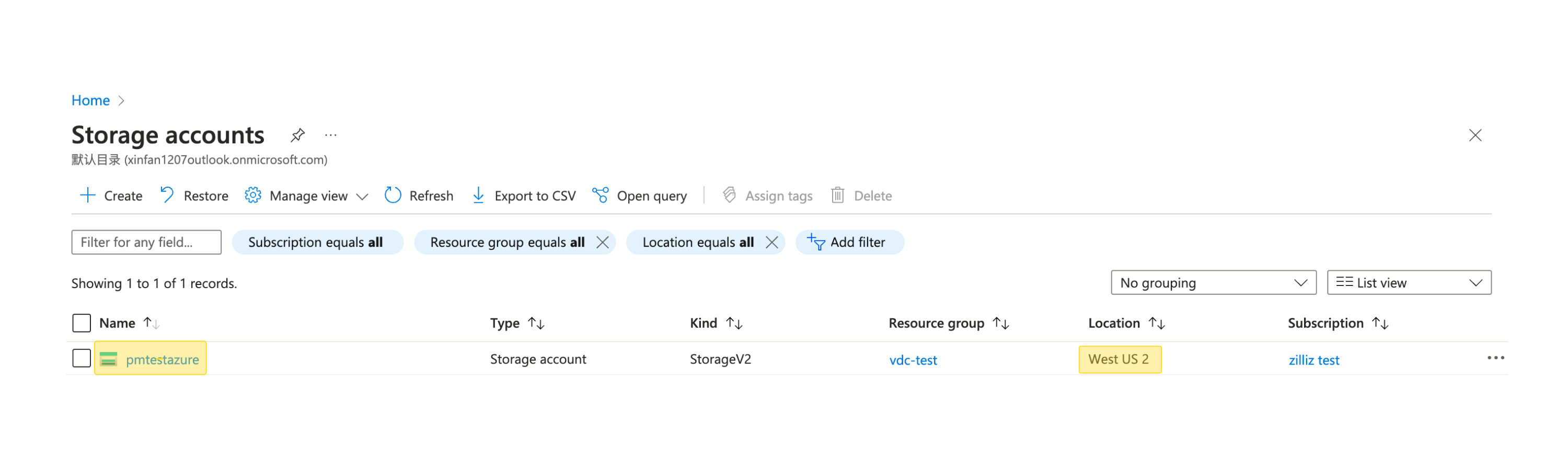Click the Location column header
Screen dimensions: 1568x469
[1113, 323]
